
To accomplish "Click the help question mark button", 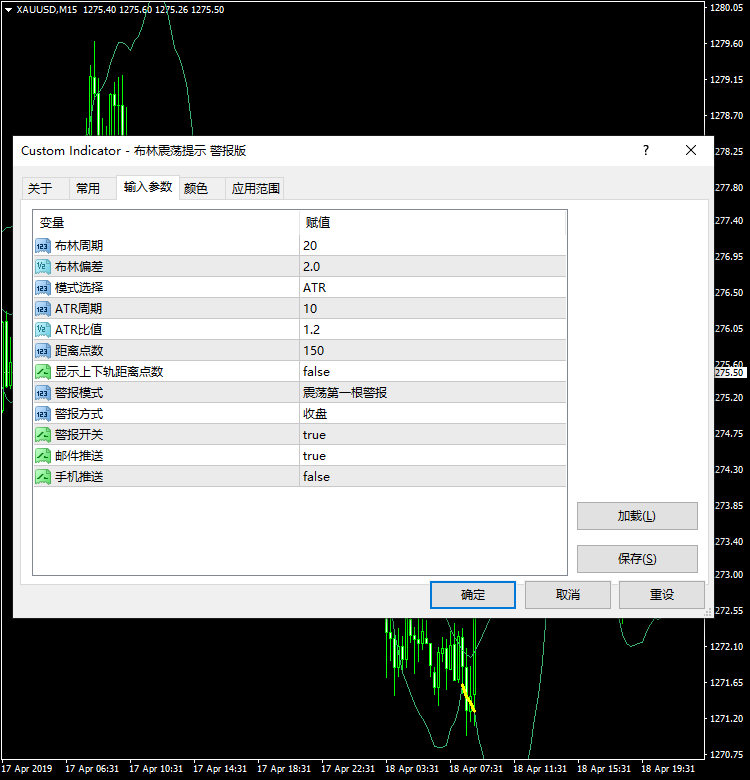I will pos(646,150).
